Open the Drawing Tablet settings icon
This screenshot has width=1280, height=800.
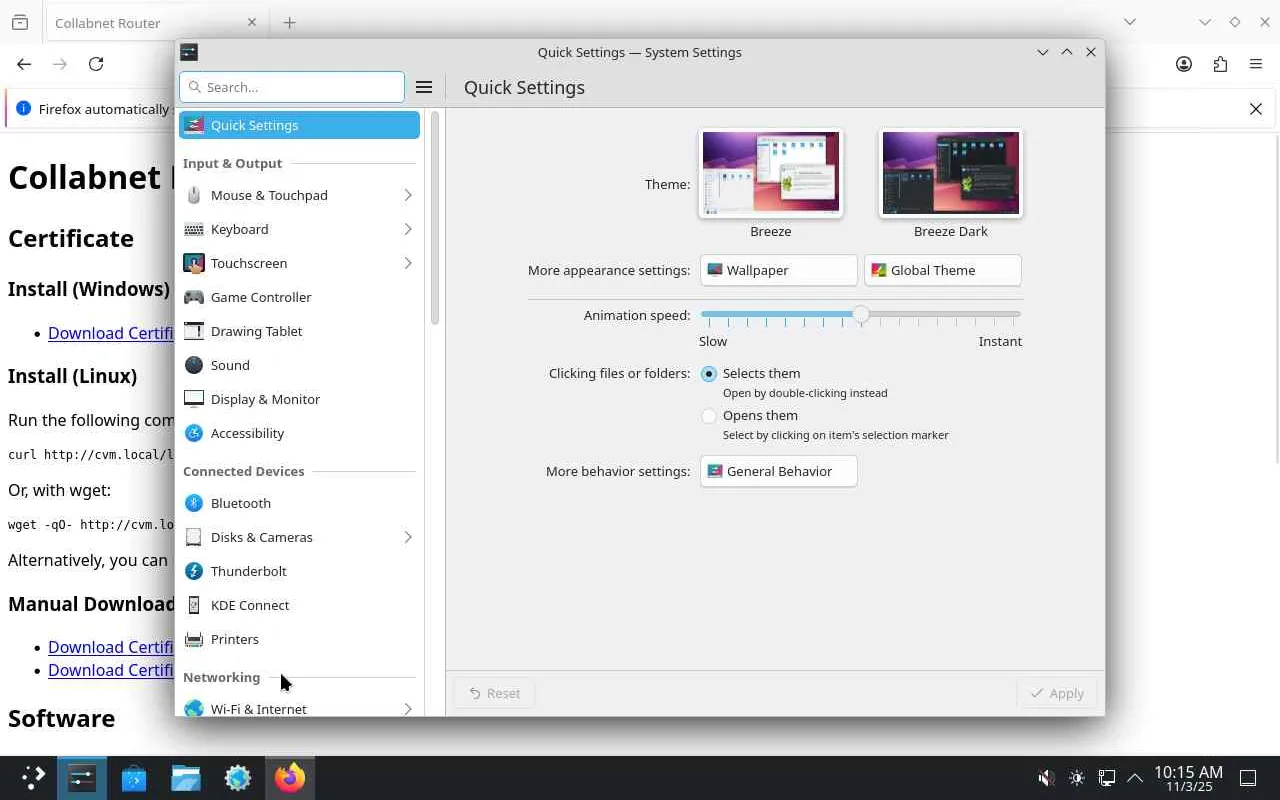pos(194,331)
